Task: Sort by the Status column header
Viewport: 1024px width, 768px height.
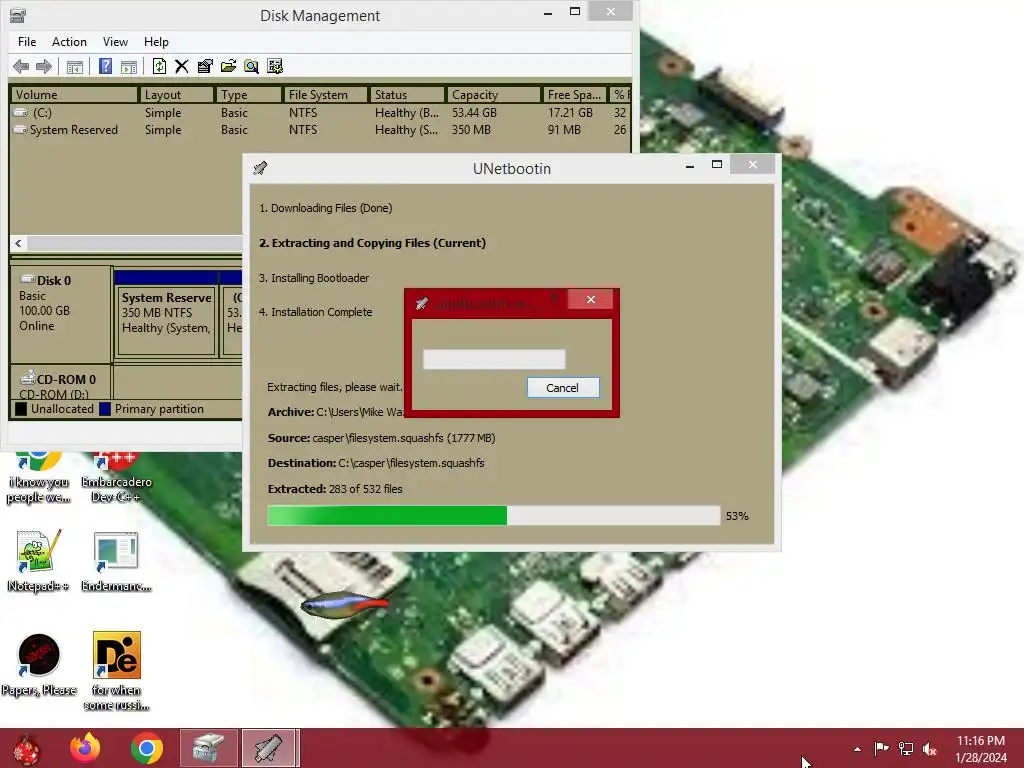Action: (408, 95)
